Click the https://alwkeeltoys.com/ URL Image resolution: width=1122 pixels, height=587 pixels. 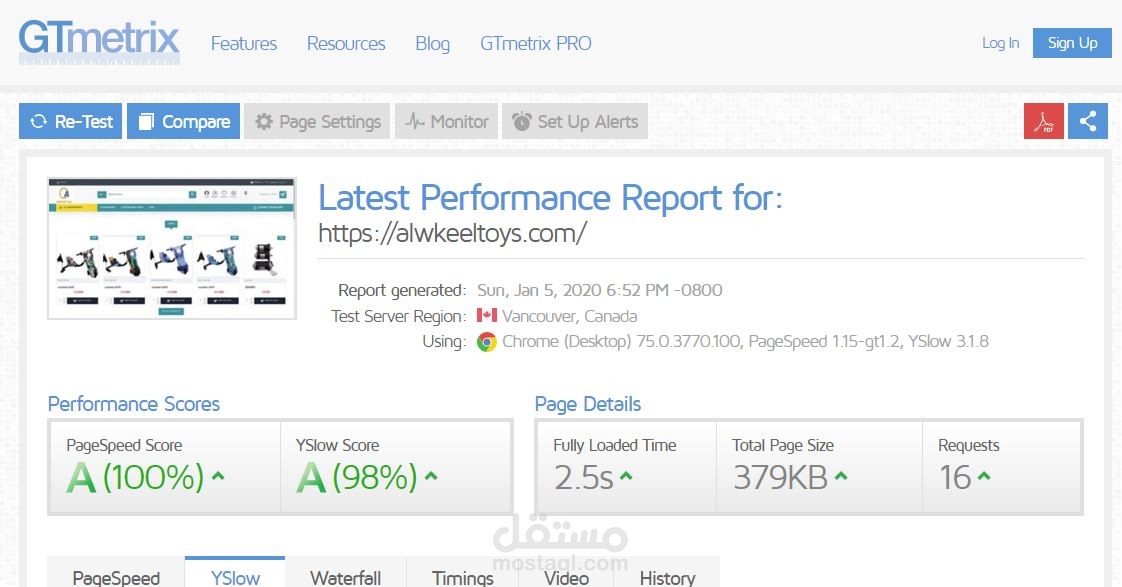tap(452, 233)
